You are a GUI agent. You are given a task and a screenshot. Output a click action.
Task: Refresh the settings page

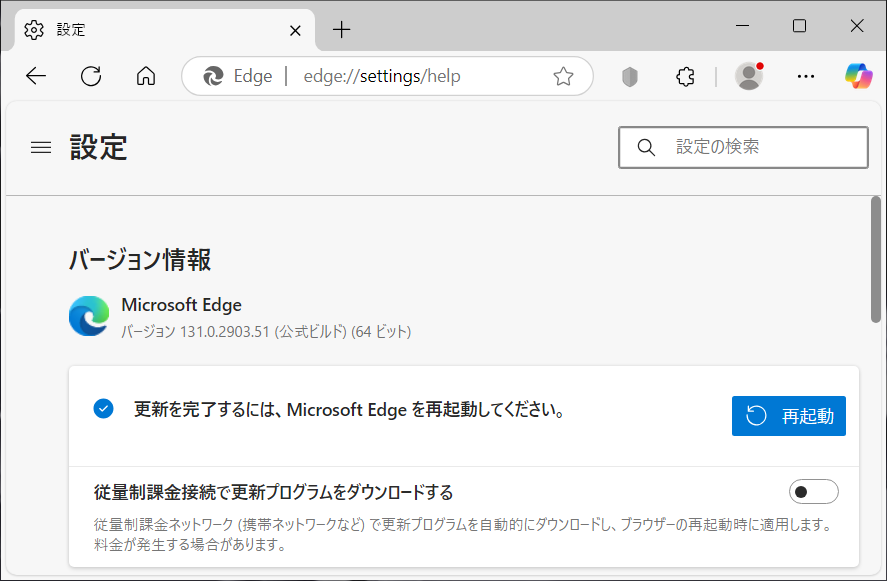[x=91, y=76]
